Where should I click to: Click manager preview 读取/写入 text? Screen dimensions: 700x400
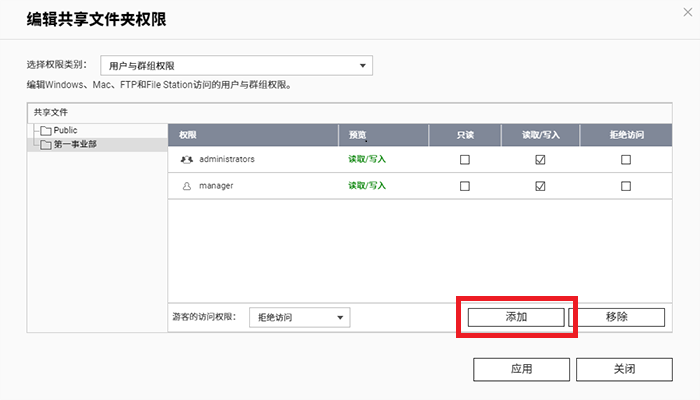(x=367, y=186)
